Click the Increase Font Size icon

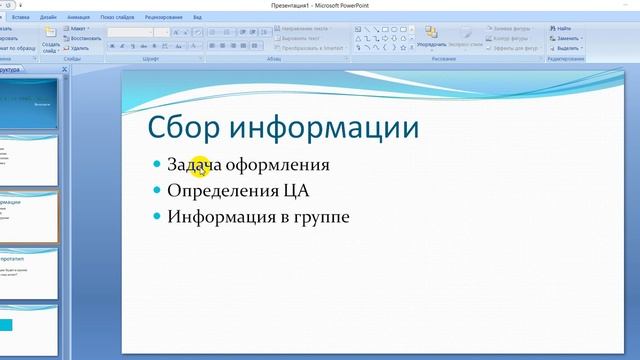point(176,32)
